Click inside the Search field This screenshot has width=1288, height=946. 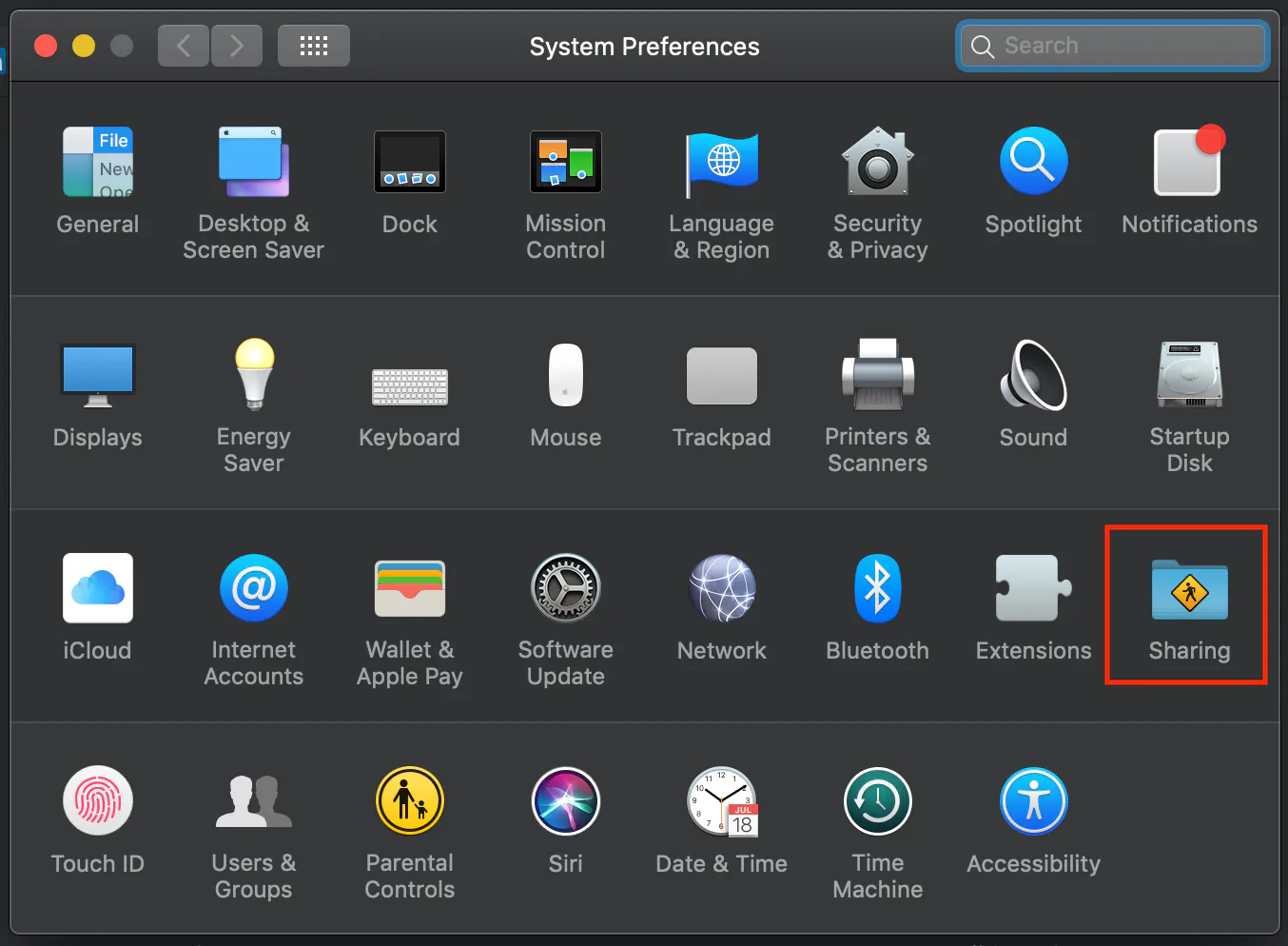[x=1111, y=45]
